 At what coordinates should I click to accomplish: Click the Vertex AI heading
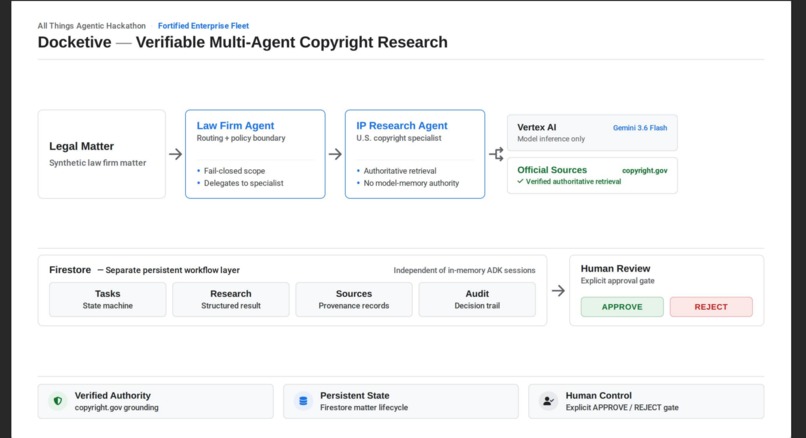[x=537, y=127]
